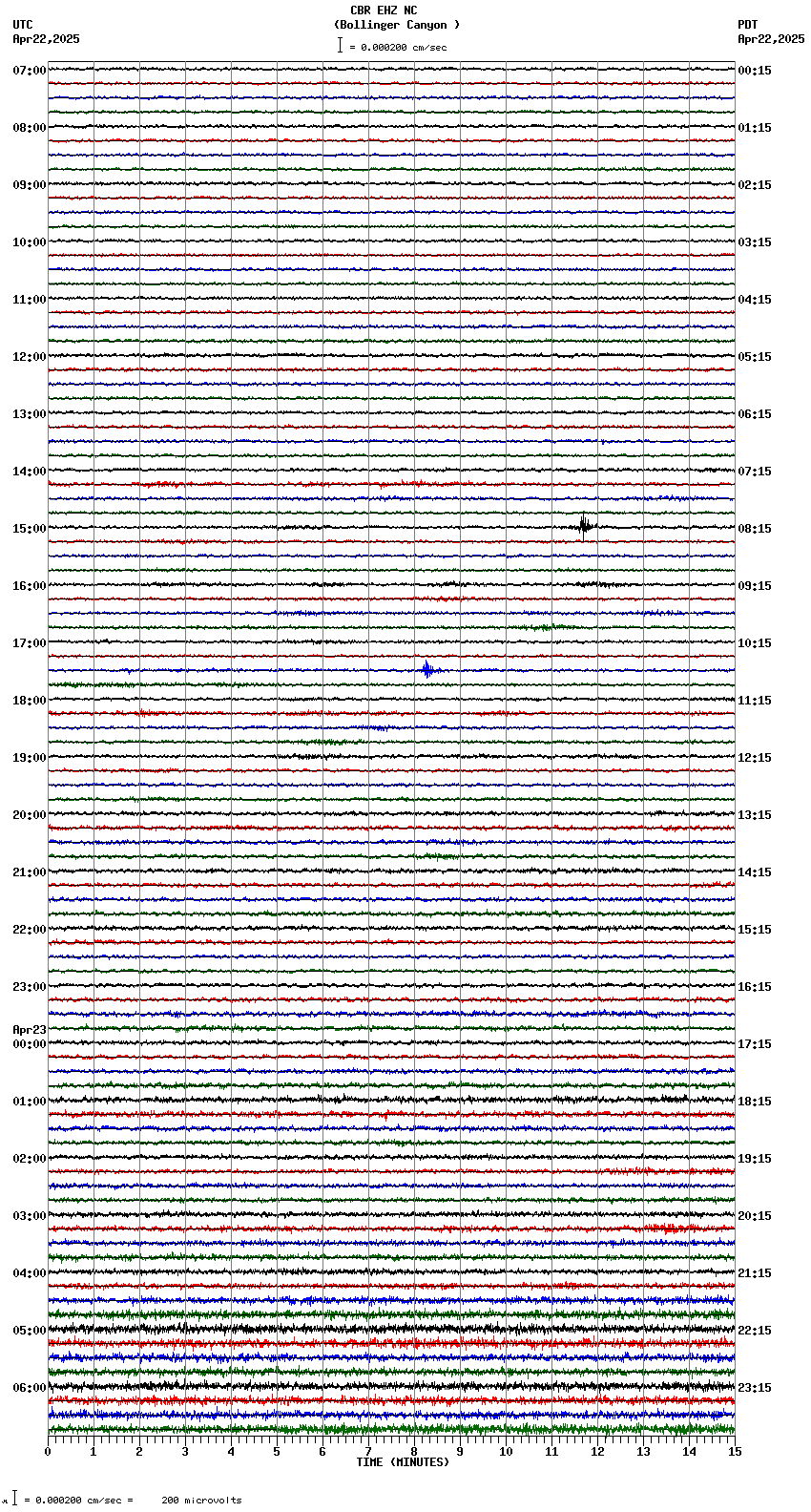Screen dimensions: 811x1512
Task: Click the '10:00' UTC time label
Action: (x=30, y=242)
